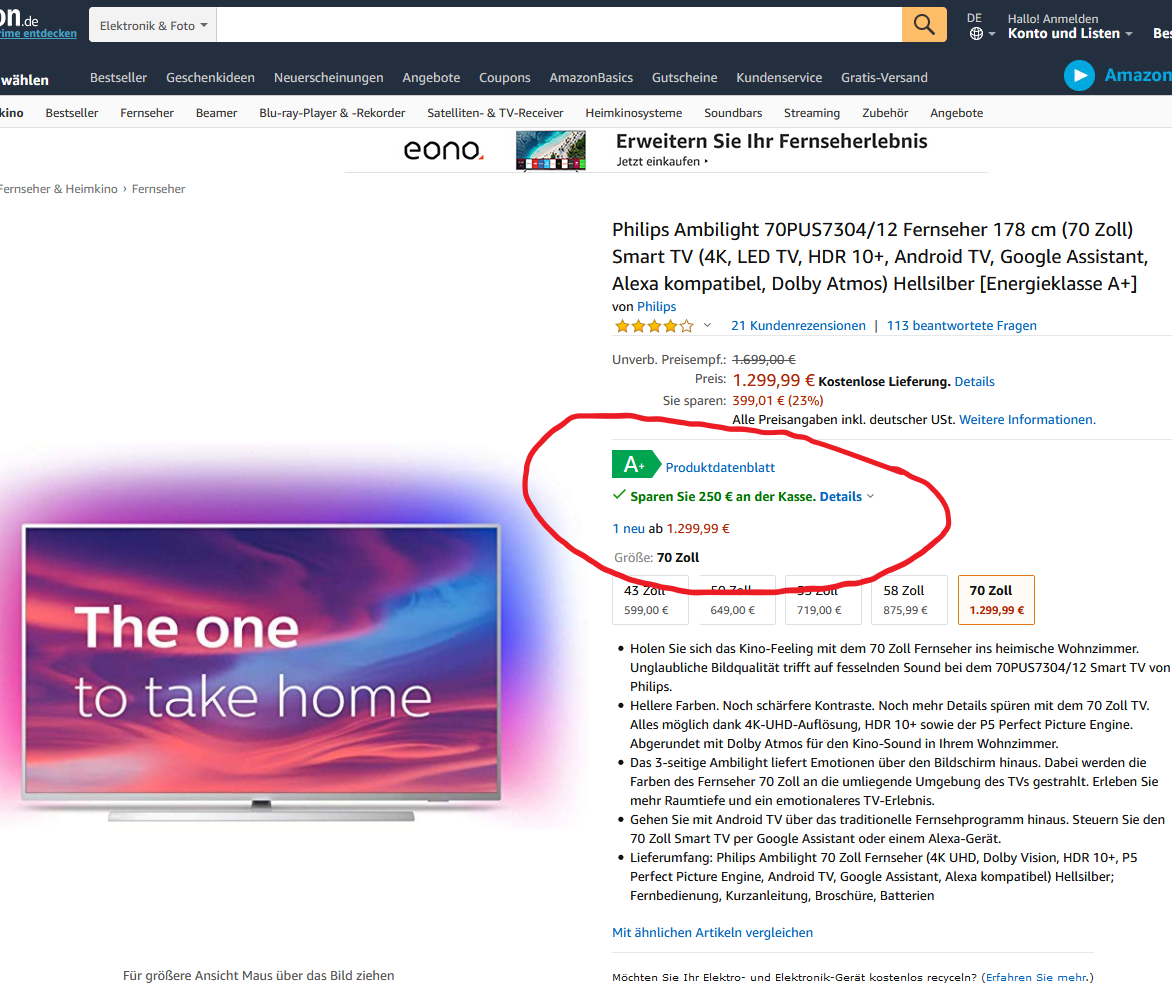Viewport: 1172px width, 1005px height.
Task: Click the TV thumbnail in eono banner
Action: pyautogui.click(x=550, y=151)
